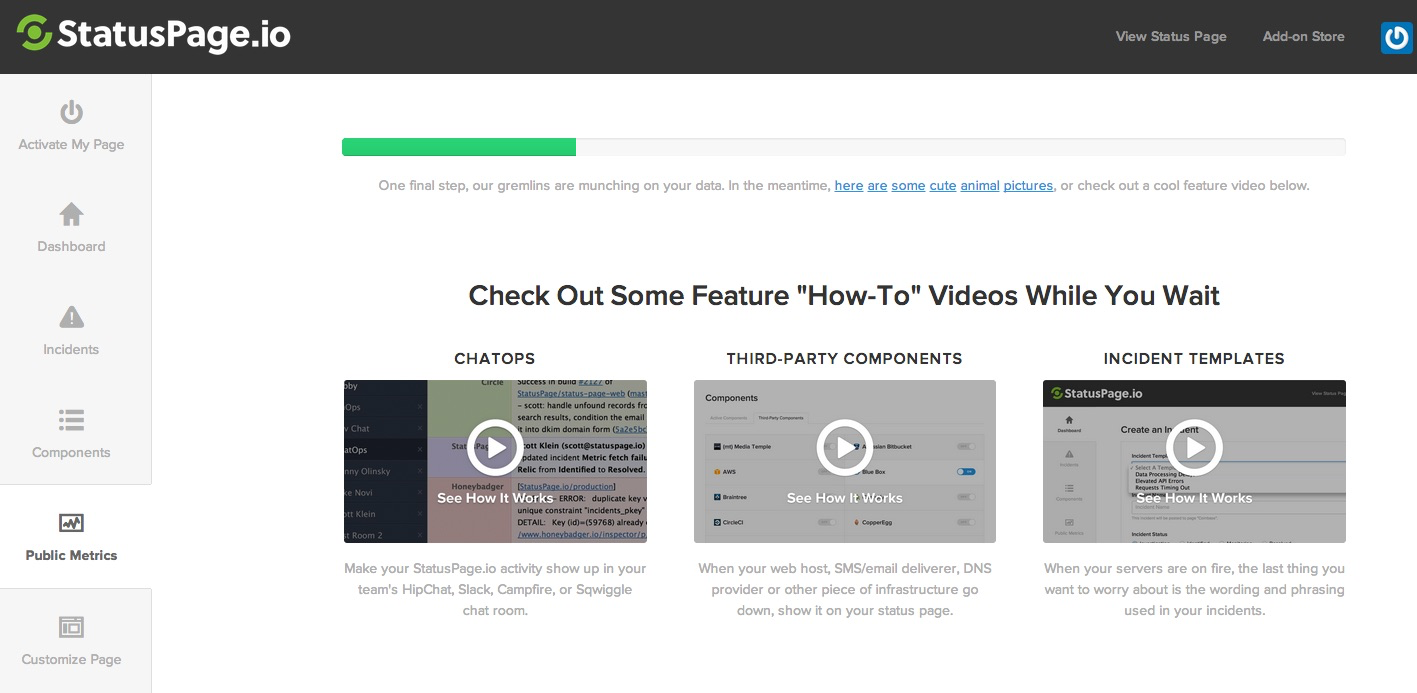The width and height of the screenshot is (1417, 693).
Task: Open the Dashboard sidebar label
Action: tap(71, 246)
